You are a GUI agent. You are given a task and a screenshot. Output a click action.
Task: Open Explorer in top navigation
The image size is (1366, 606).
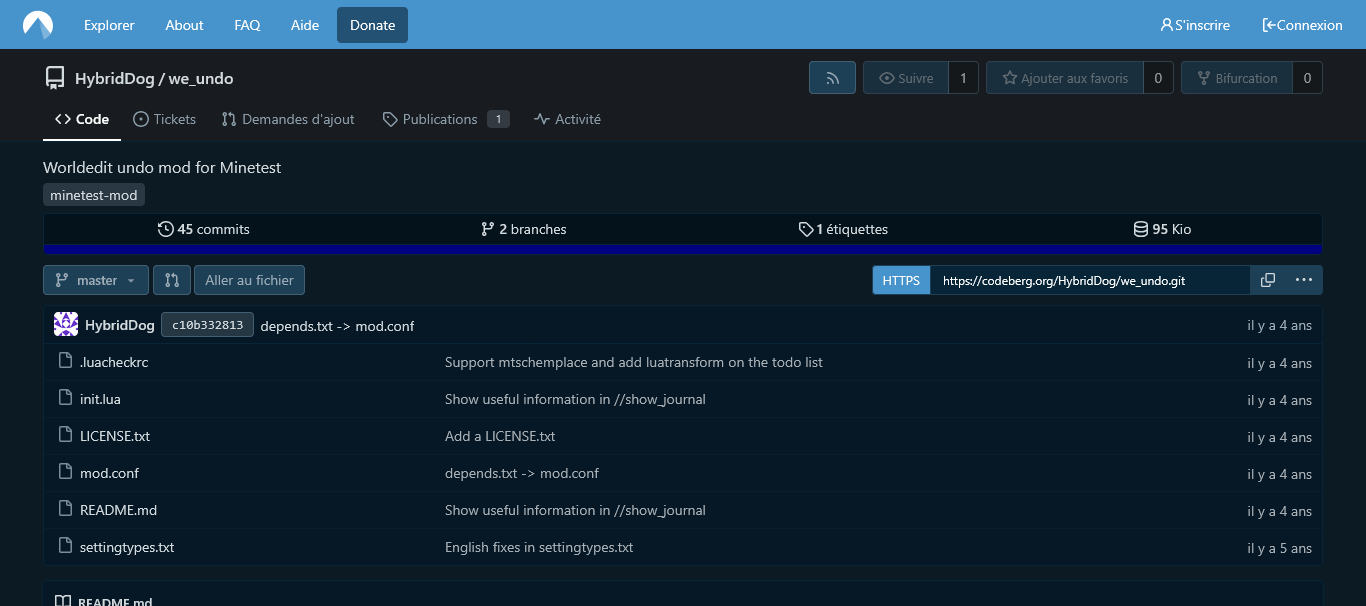[x=109, y=25]
